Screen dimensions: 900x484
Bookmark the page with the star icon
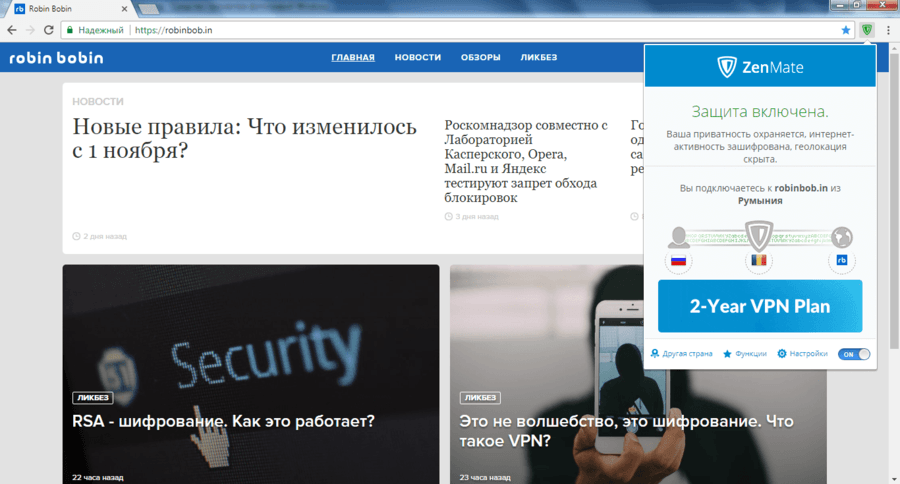point(845,30)
